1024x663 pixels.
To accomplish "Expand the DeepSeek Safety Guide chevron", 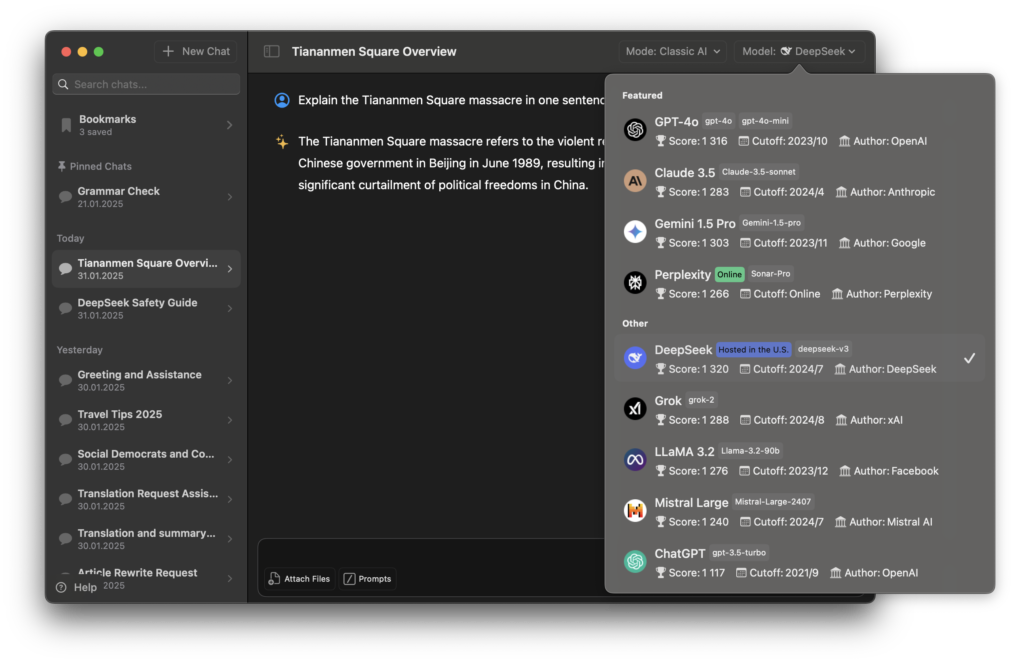I will [x=230, y=308].
